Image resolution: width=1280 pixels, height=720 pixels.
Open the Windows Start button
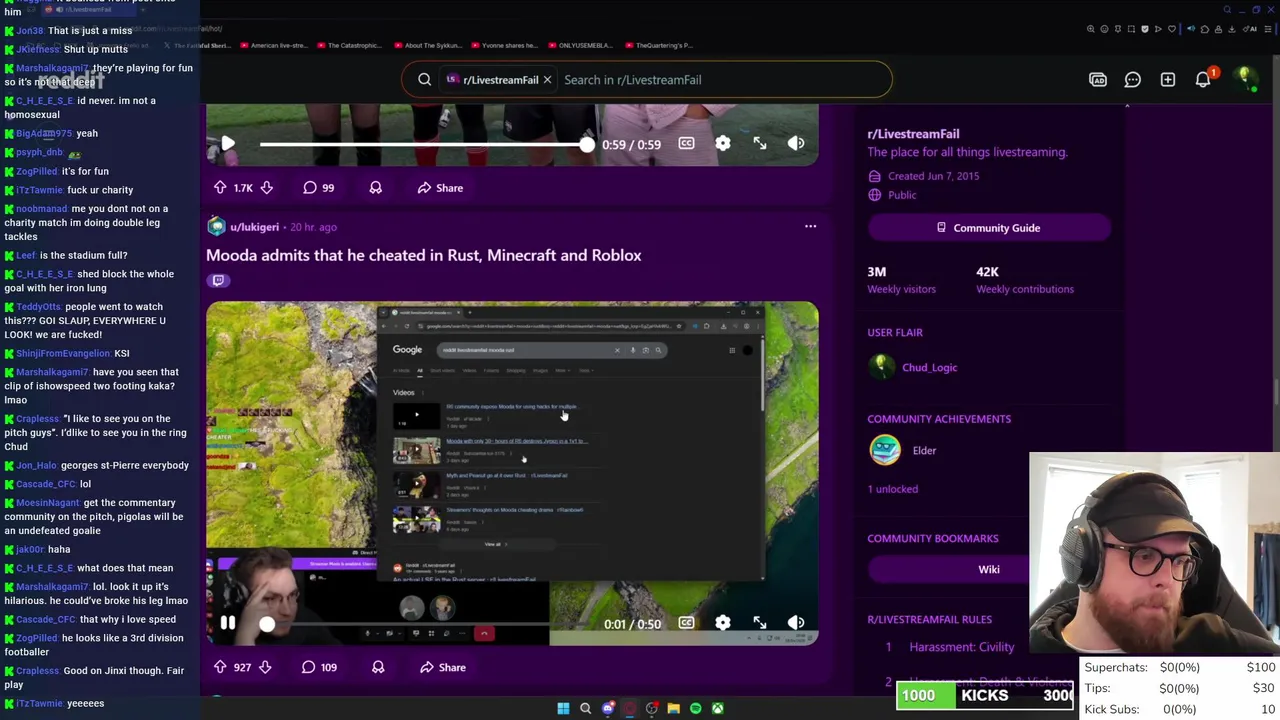coord(563,709)
